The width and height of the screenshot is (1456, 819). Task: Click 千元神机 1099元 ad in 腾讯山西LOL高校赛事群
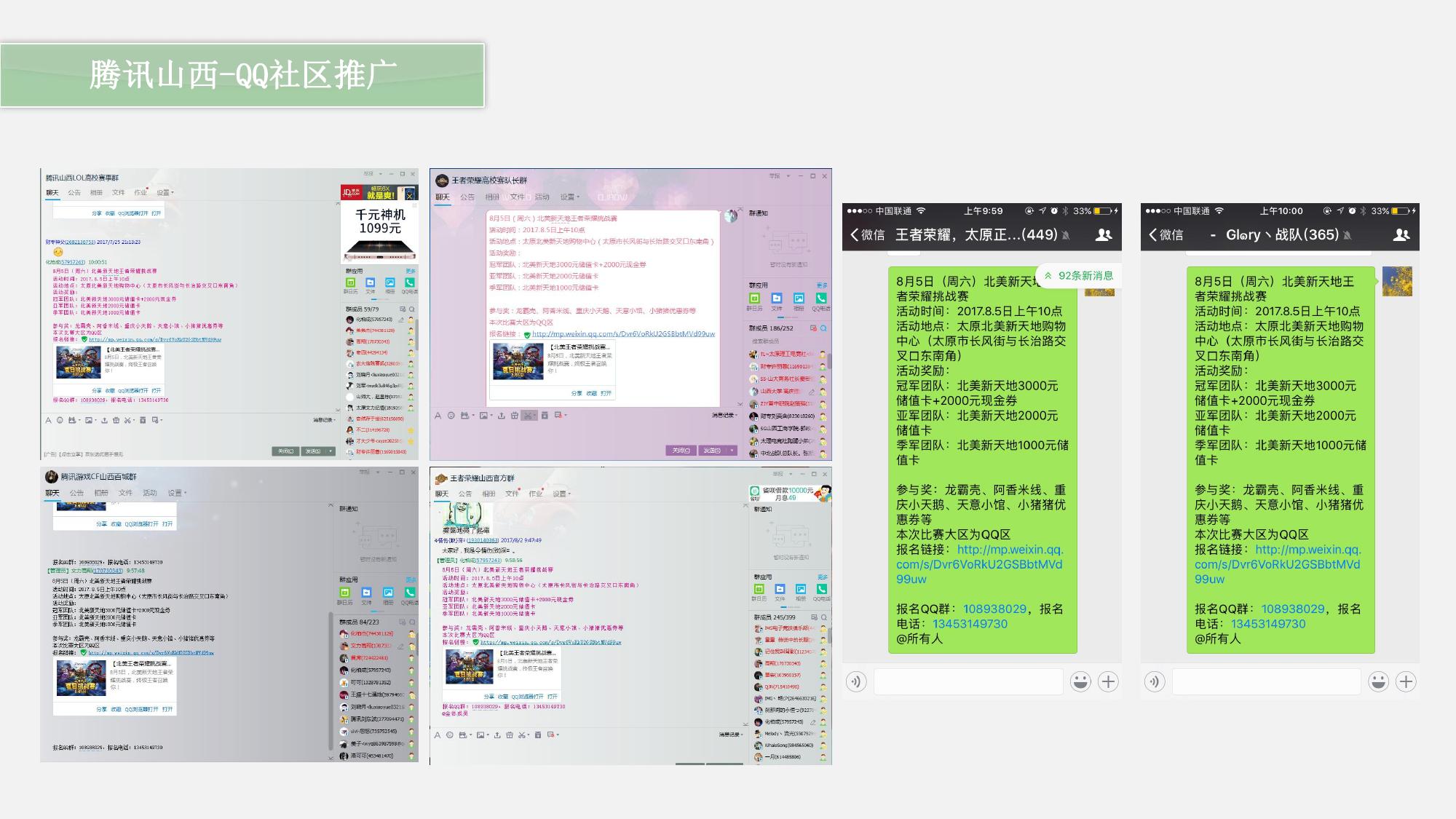tap(380, 232)
